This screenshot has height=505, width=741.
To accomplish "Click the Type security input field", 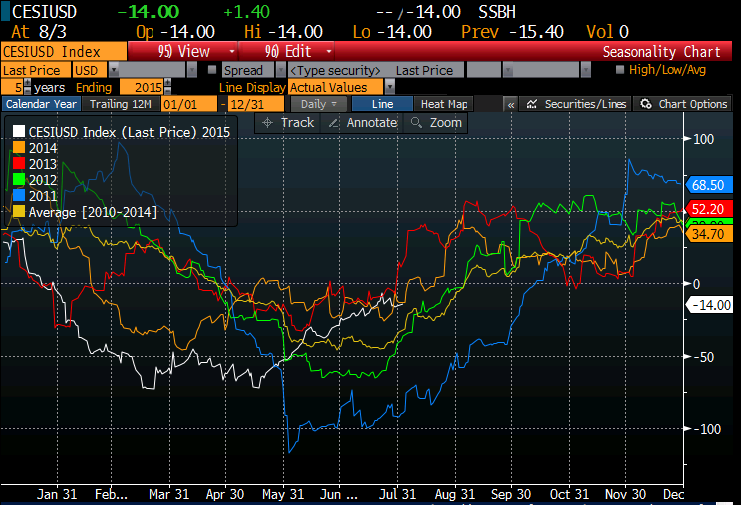I will point(335,70).
